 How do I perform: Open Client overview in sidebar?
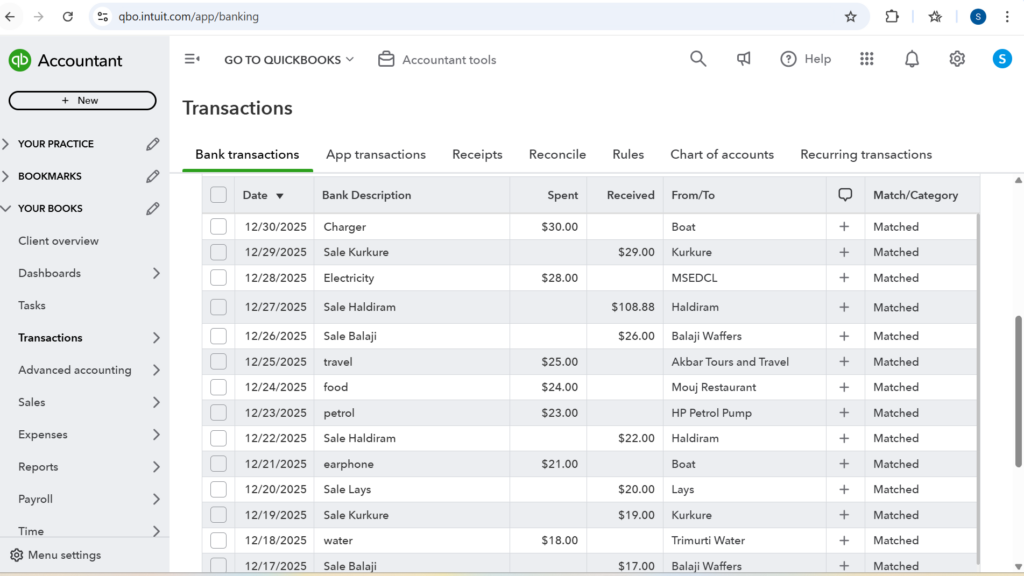coord(58,241)
